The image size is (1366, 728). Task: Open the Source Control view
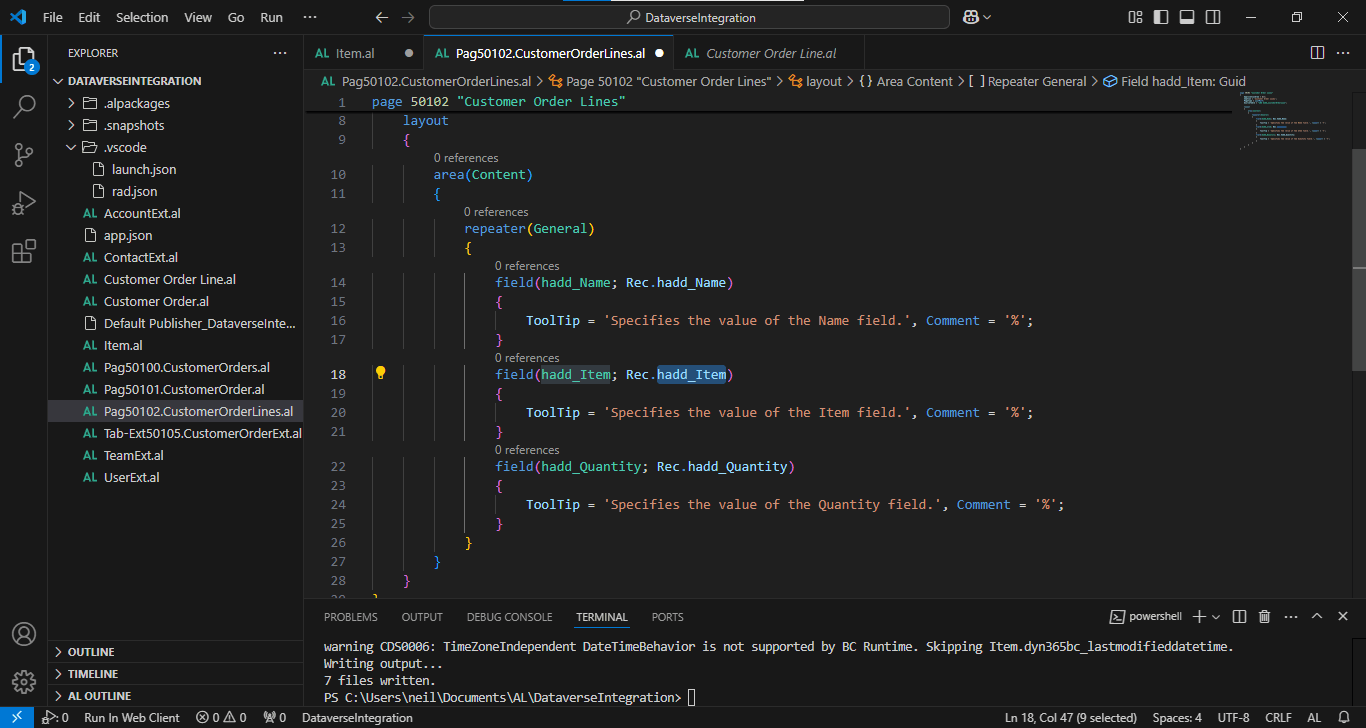(24, 155)
